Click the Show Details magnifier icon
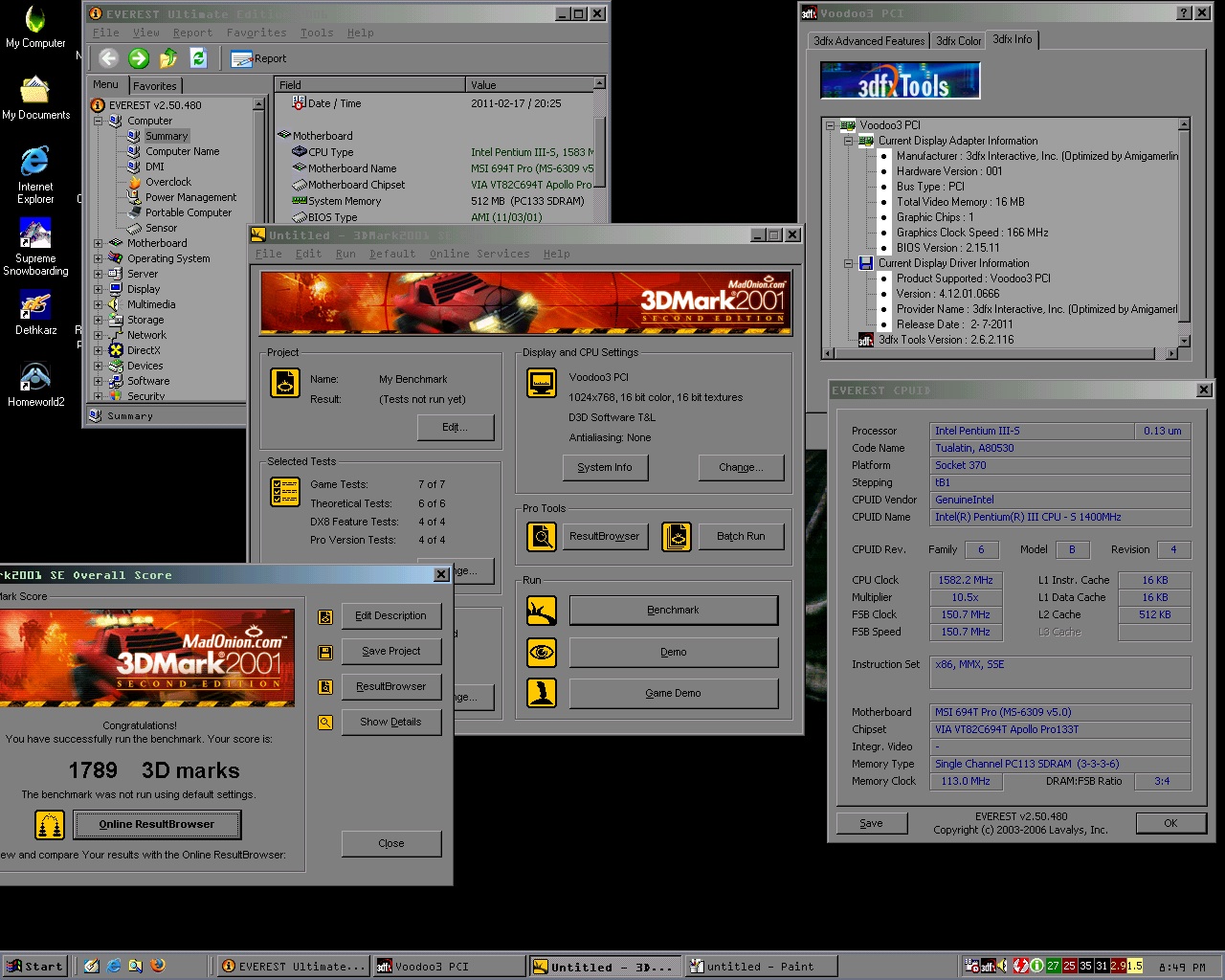 click(x=325, y=723)
